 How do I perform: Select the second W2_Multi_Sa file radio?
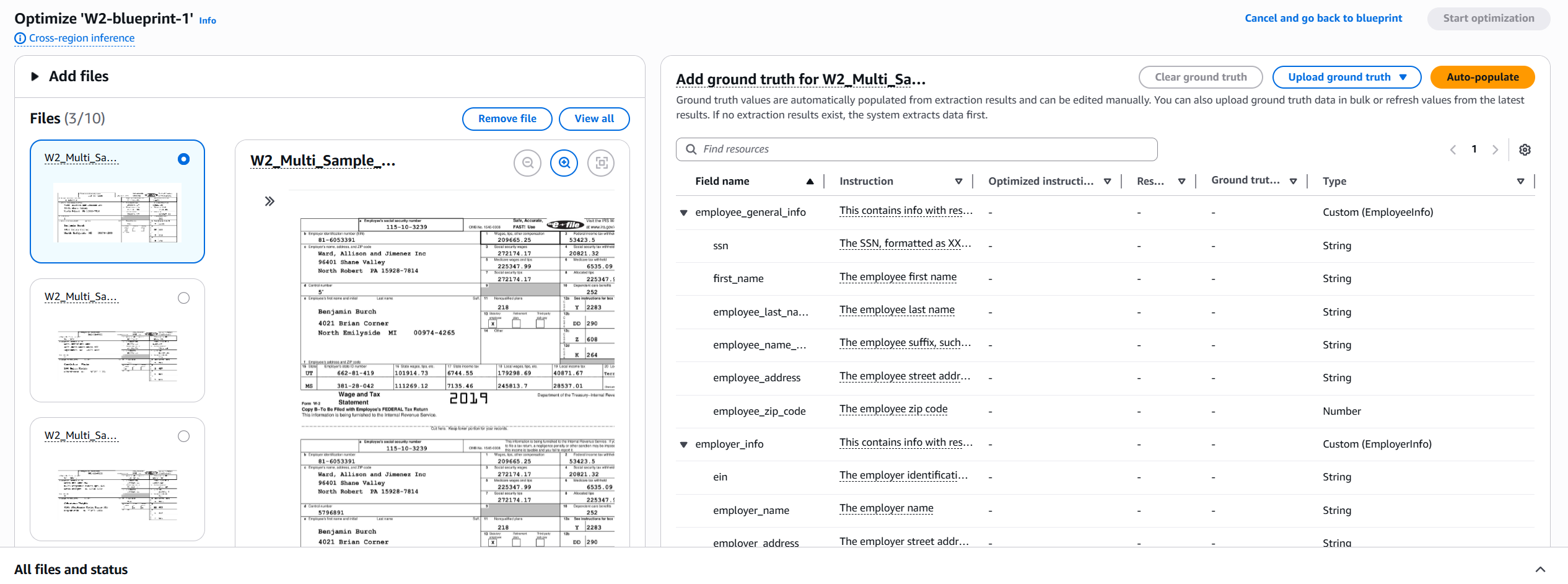tap(183, 298)
